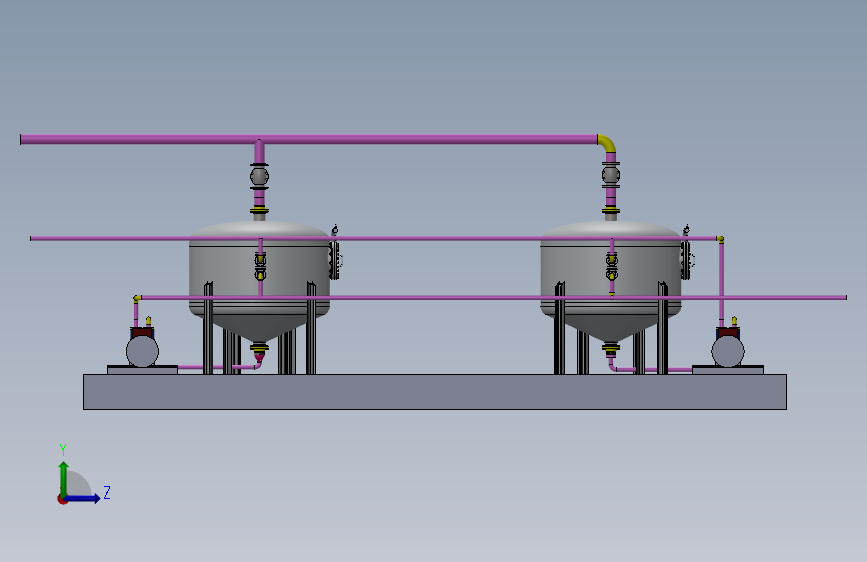Pick the side manhole flange on right tank
The height and width of the screenshot is (562, 867).
pos(686,260)
